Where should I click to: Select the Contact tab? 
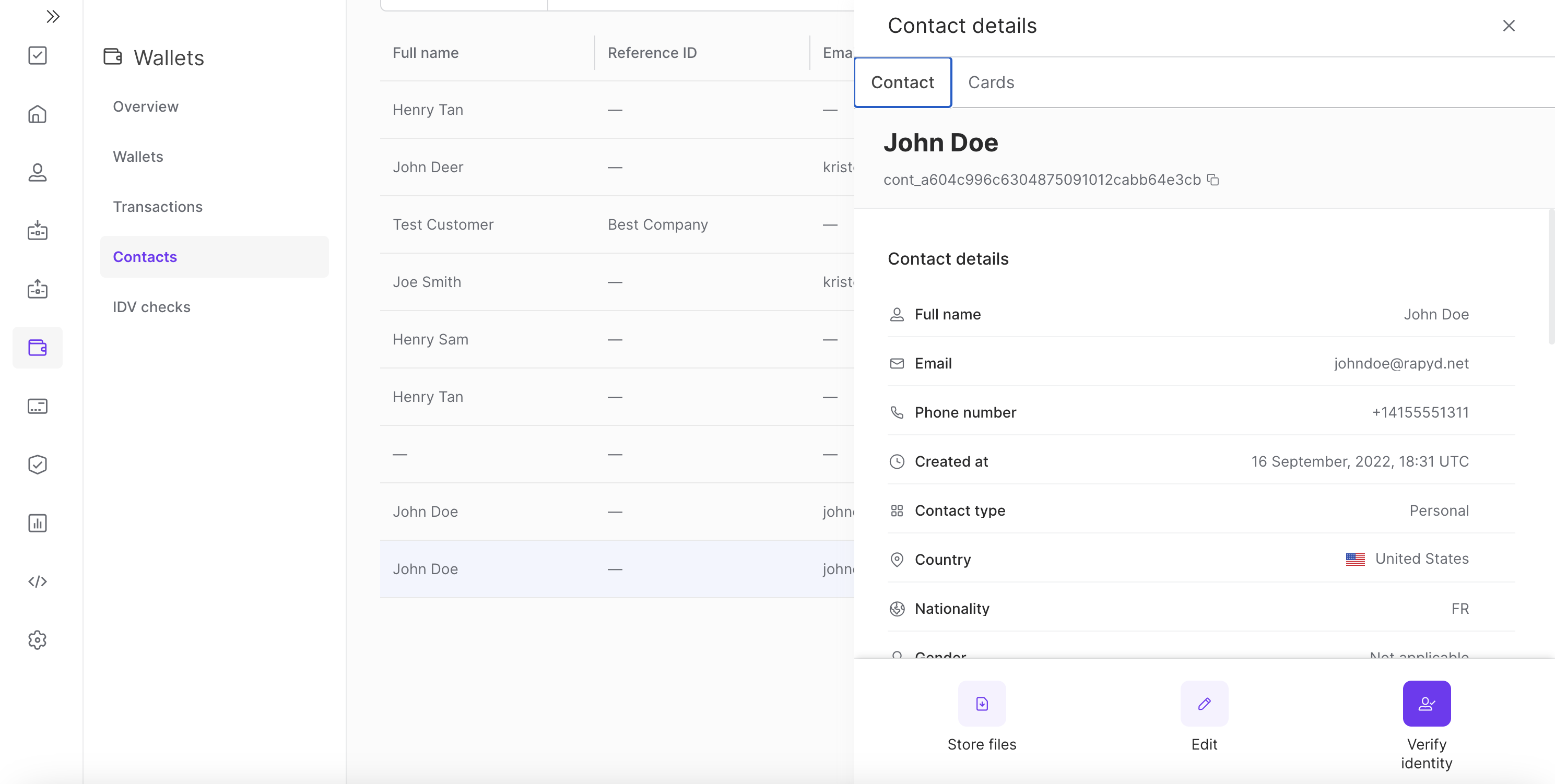[902, 82]
